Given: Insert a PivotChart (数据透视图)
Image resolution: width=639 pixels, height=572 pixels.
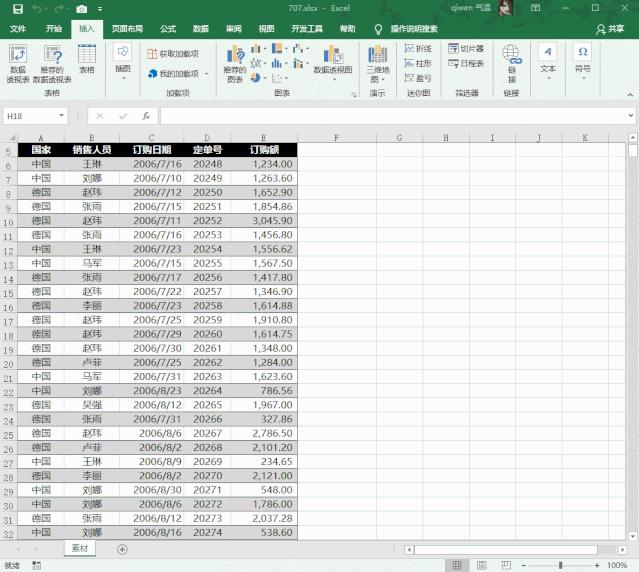Looking at the screenshot, I should click(x=333, y=62).
